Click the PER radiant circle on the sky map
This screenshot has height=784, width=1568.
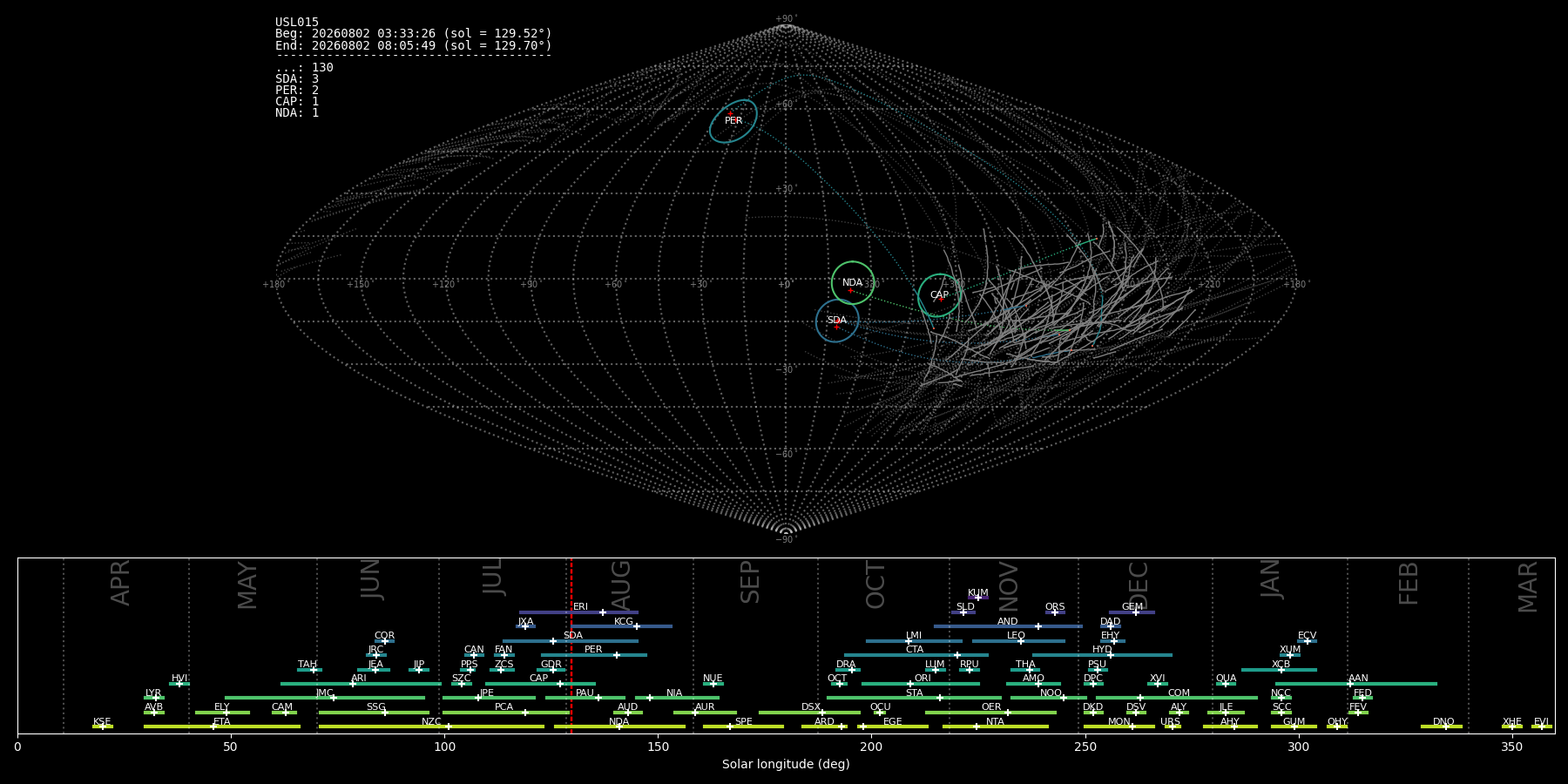[x=733, y=121]
